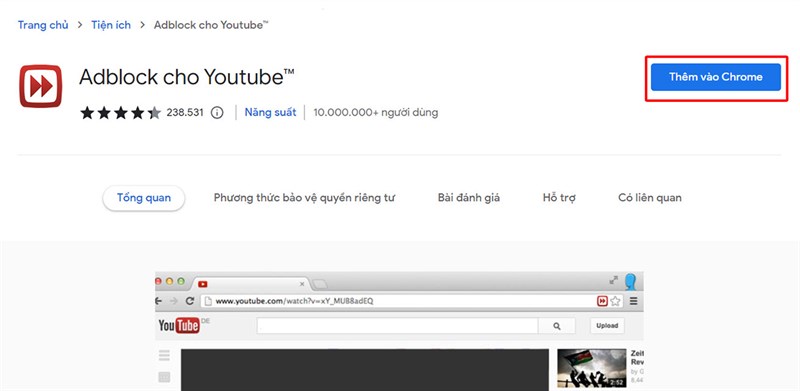
Task: Click the Upload button in preview
Action: click(x=607, y=325)
